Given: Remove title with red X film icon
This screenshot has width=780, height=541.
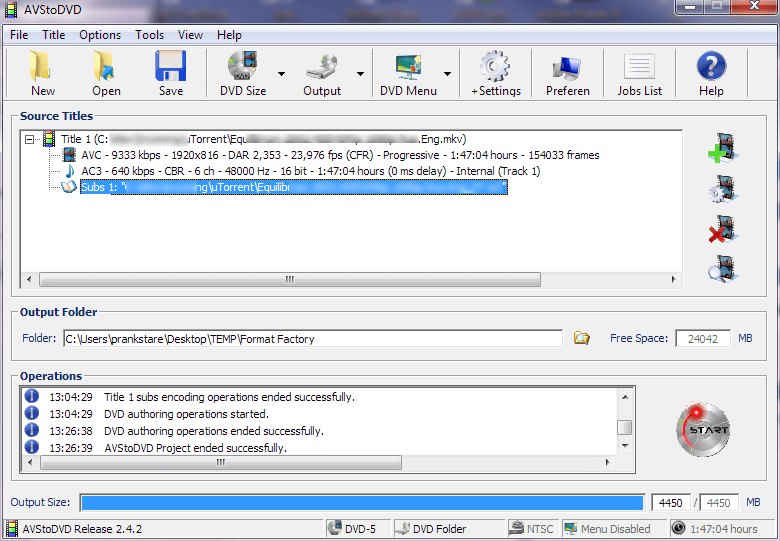Looking at the screenshot, I should point(723,229).
